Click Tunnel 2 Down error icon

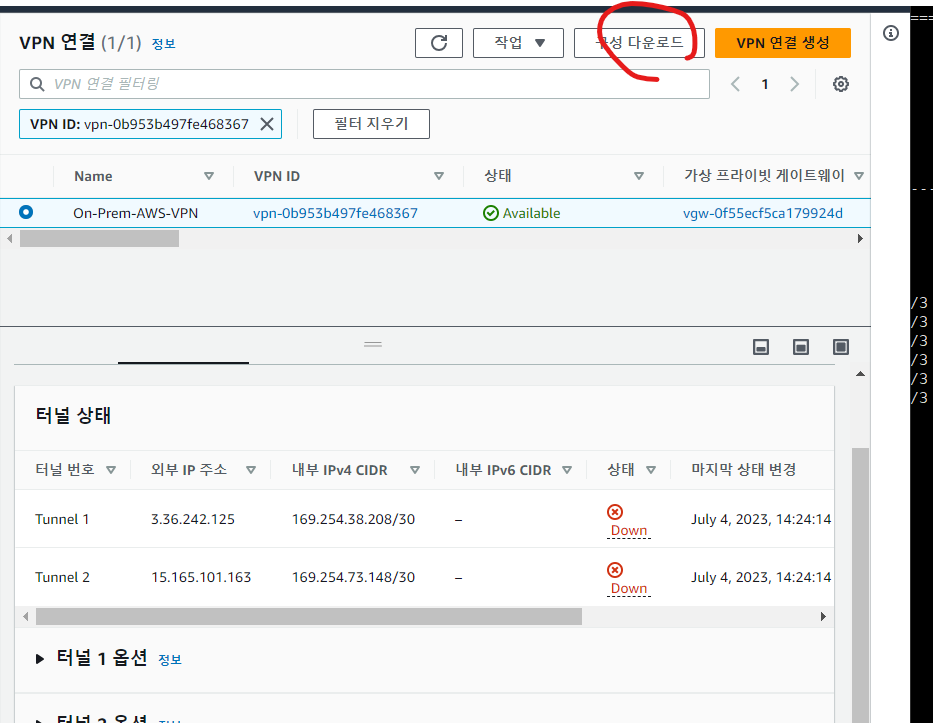[x=615, y=570]
